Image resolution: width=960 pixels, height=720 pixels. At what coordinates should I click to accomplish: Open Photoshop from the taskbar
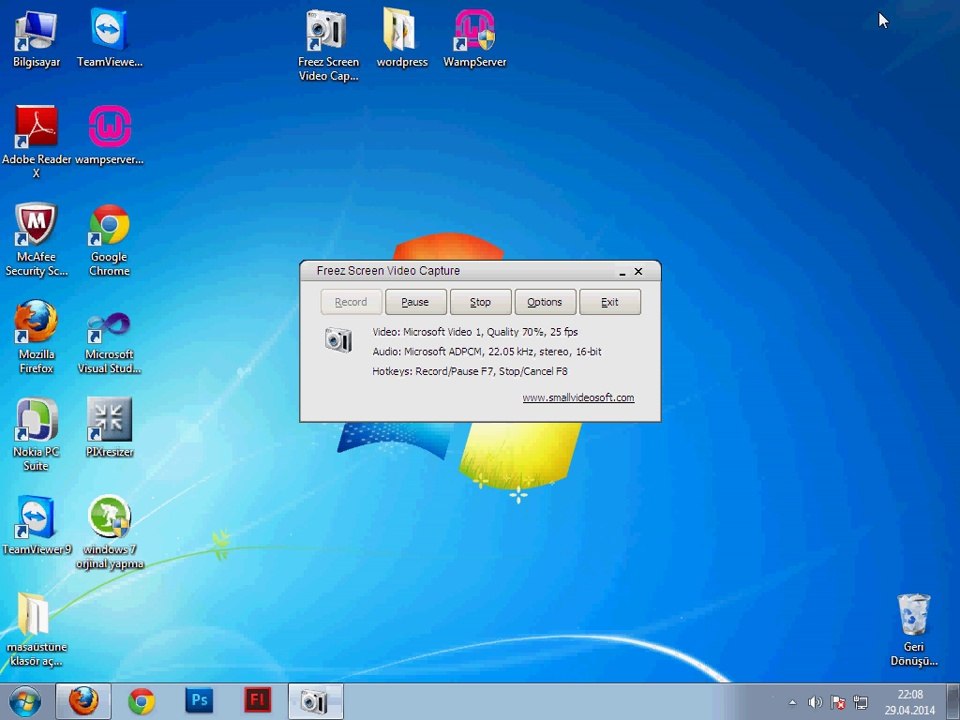pyautogui.click(x=200, y=702)
